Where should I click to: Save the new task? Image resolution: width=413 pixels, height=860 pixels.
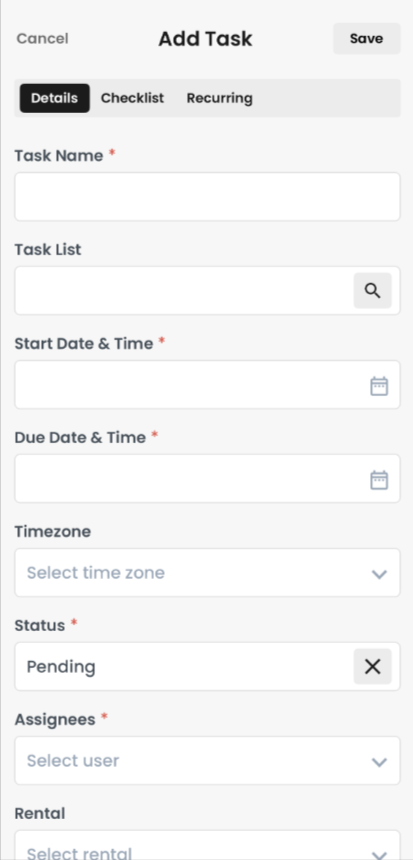[x=366, y=38]
